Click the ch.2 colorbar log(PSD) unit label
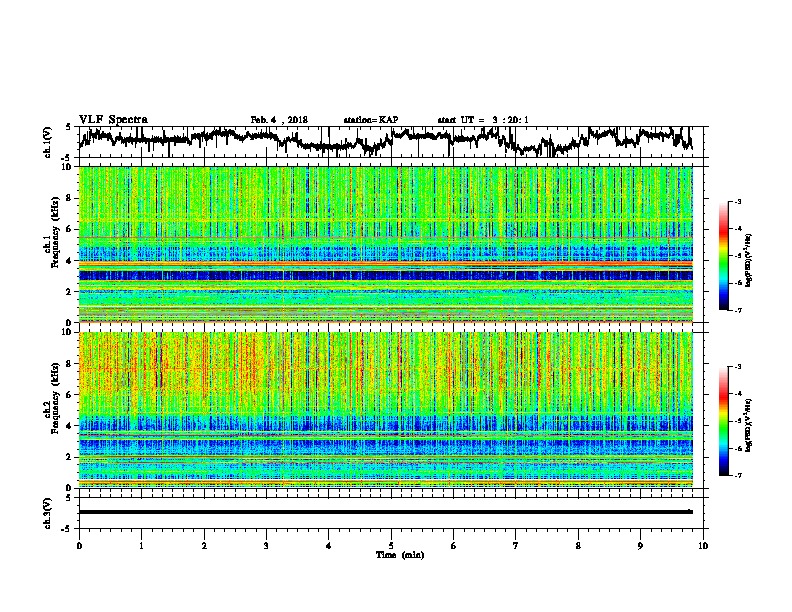Image resolution: width=792 pixels, height=612 pixels. click(x=749, y=425)
